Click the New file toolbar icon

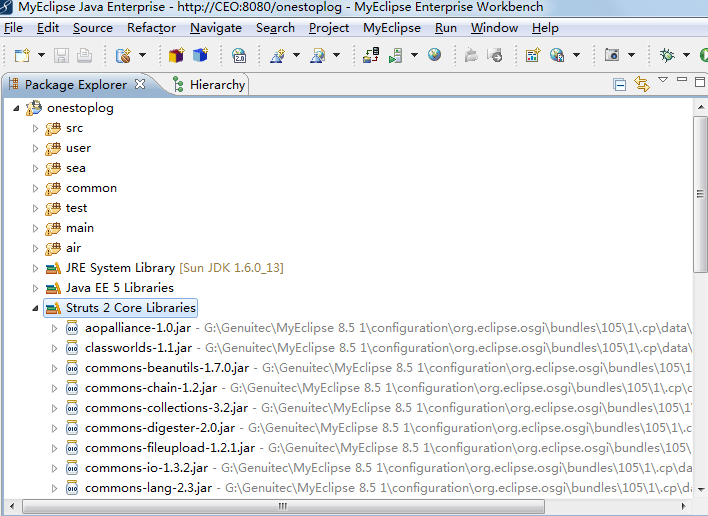22,55
